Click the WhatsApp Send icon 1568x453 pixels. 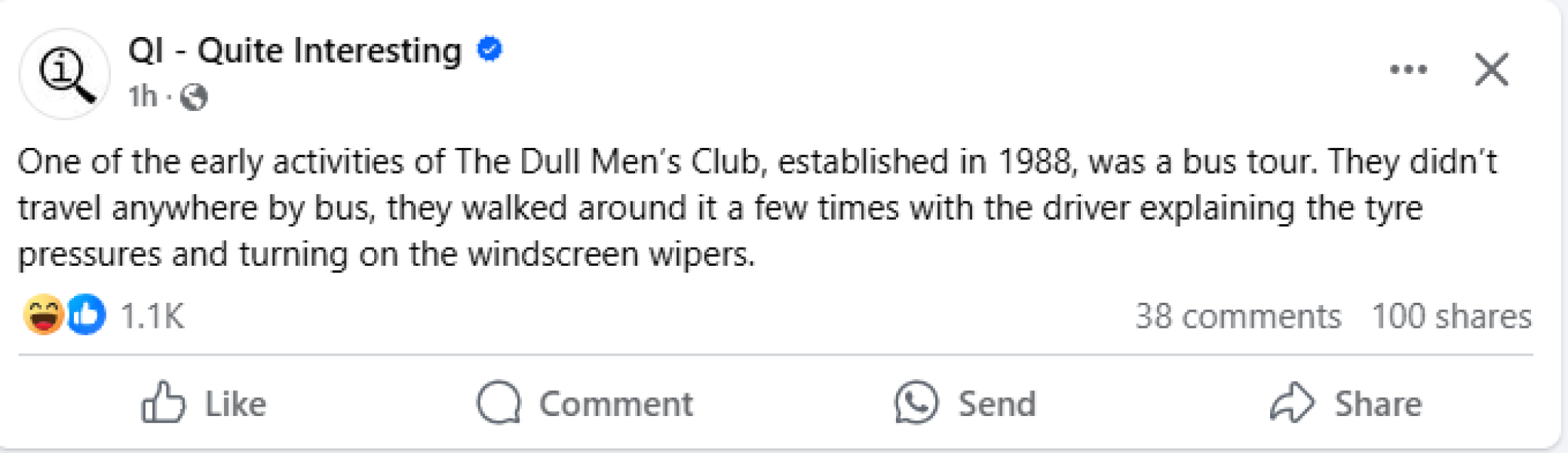coord(916,402)
